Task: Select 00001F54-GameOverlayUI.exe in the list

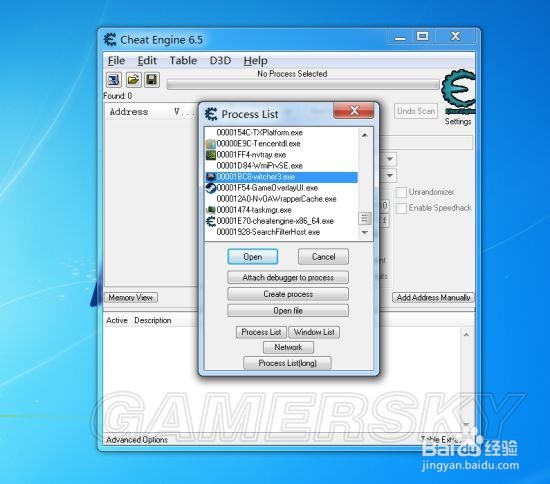Action: click(281, 188)
